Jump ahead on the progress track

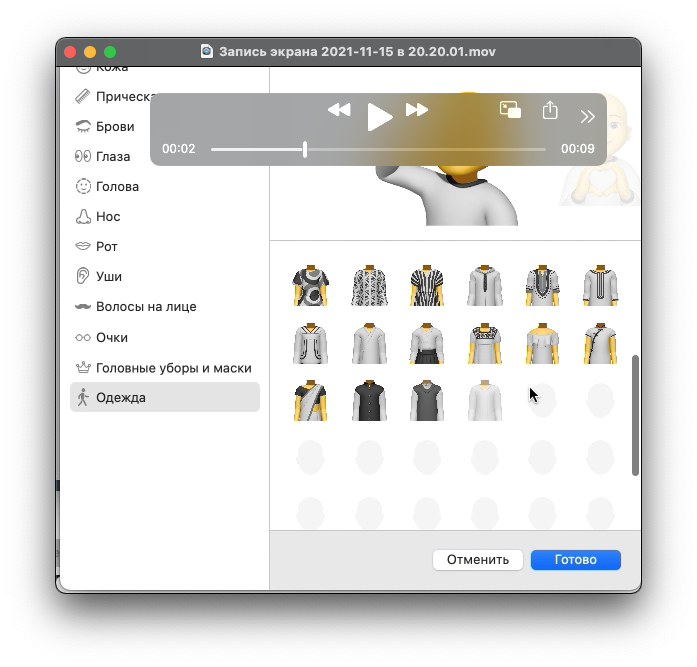click(x=427, y=149)
